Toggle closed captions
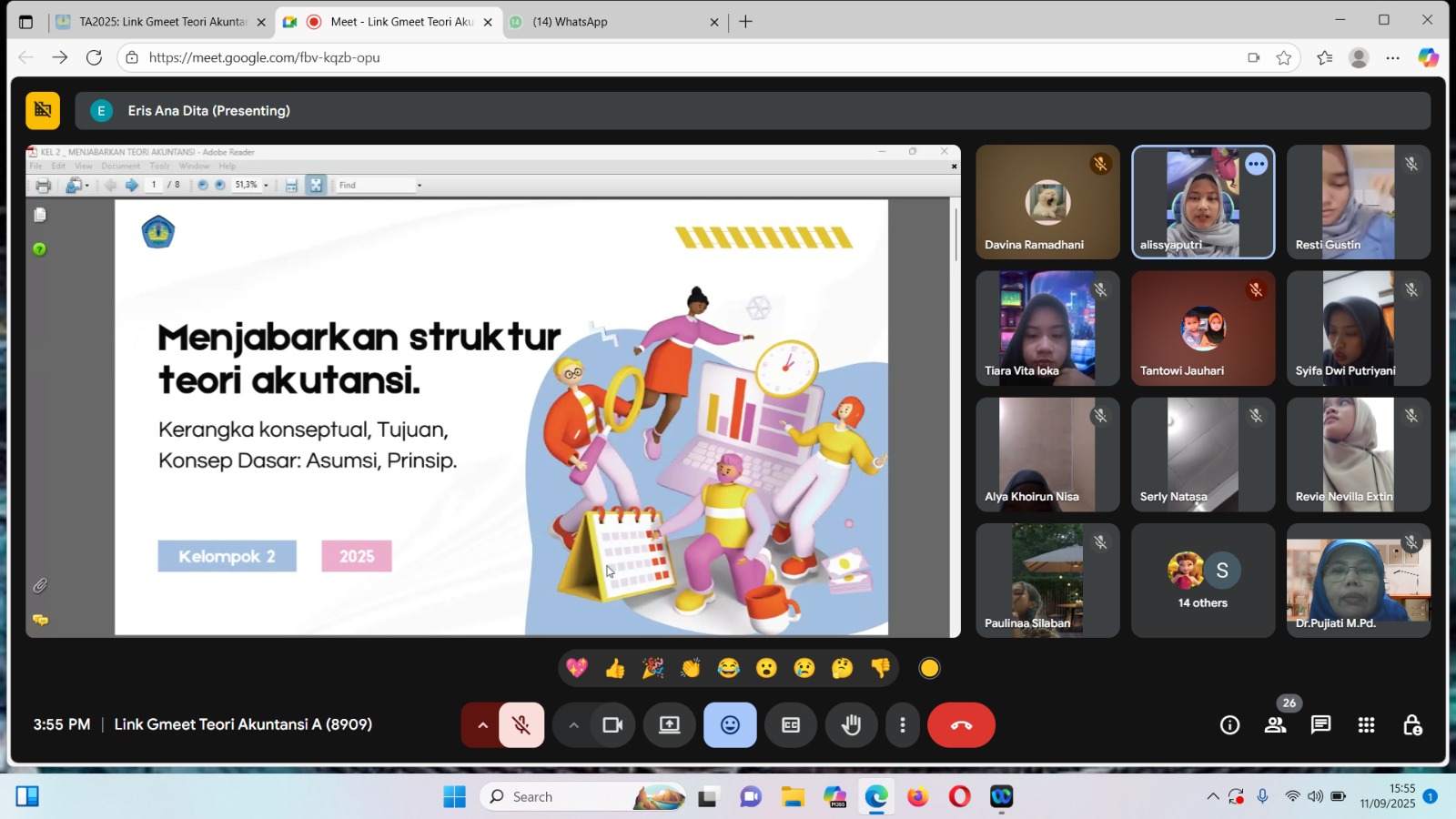The image size is (1456, 819). pos(791,725)
